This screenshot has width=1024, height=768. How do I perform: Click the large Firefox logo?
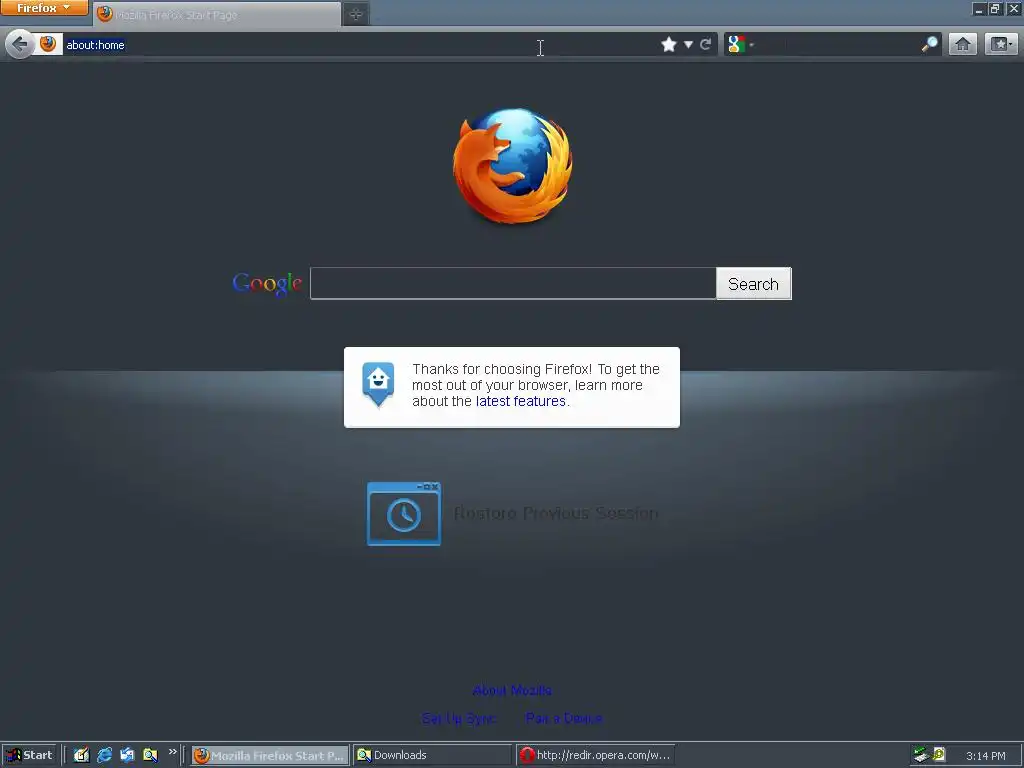pos(513,166)
